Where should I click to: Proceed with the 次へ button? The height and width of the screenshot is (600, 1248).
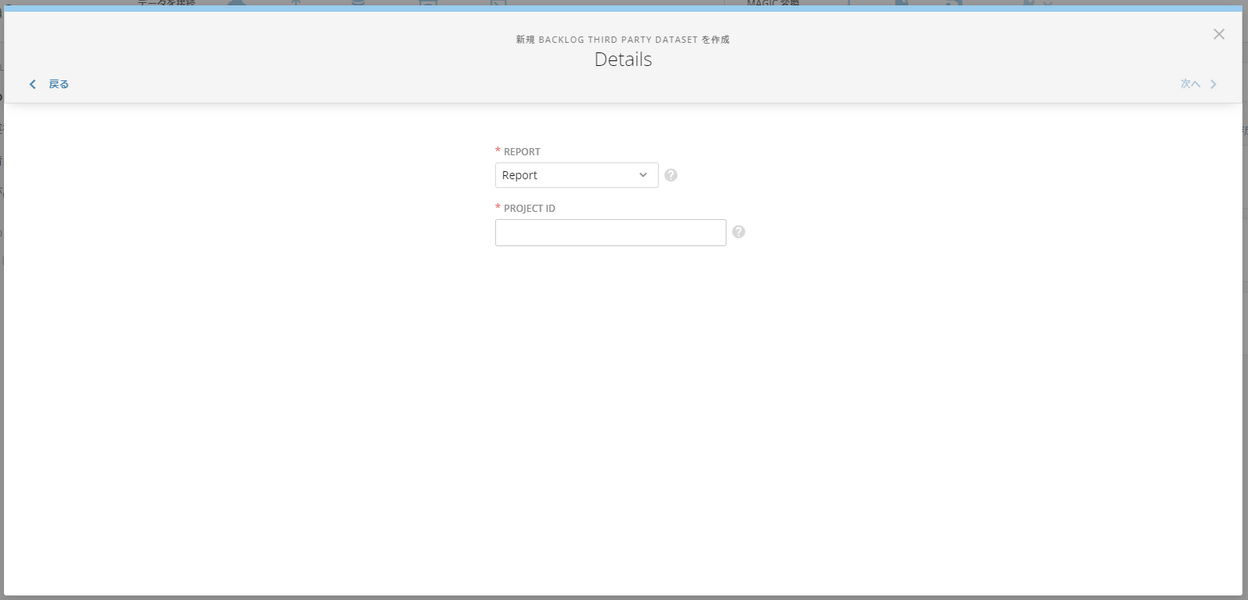pos(1198,84)
